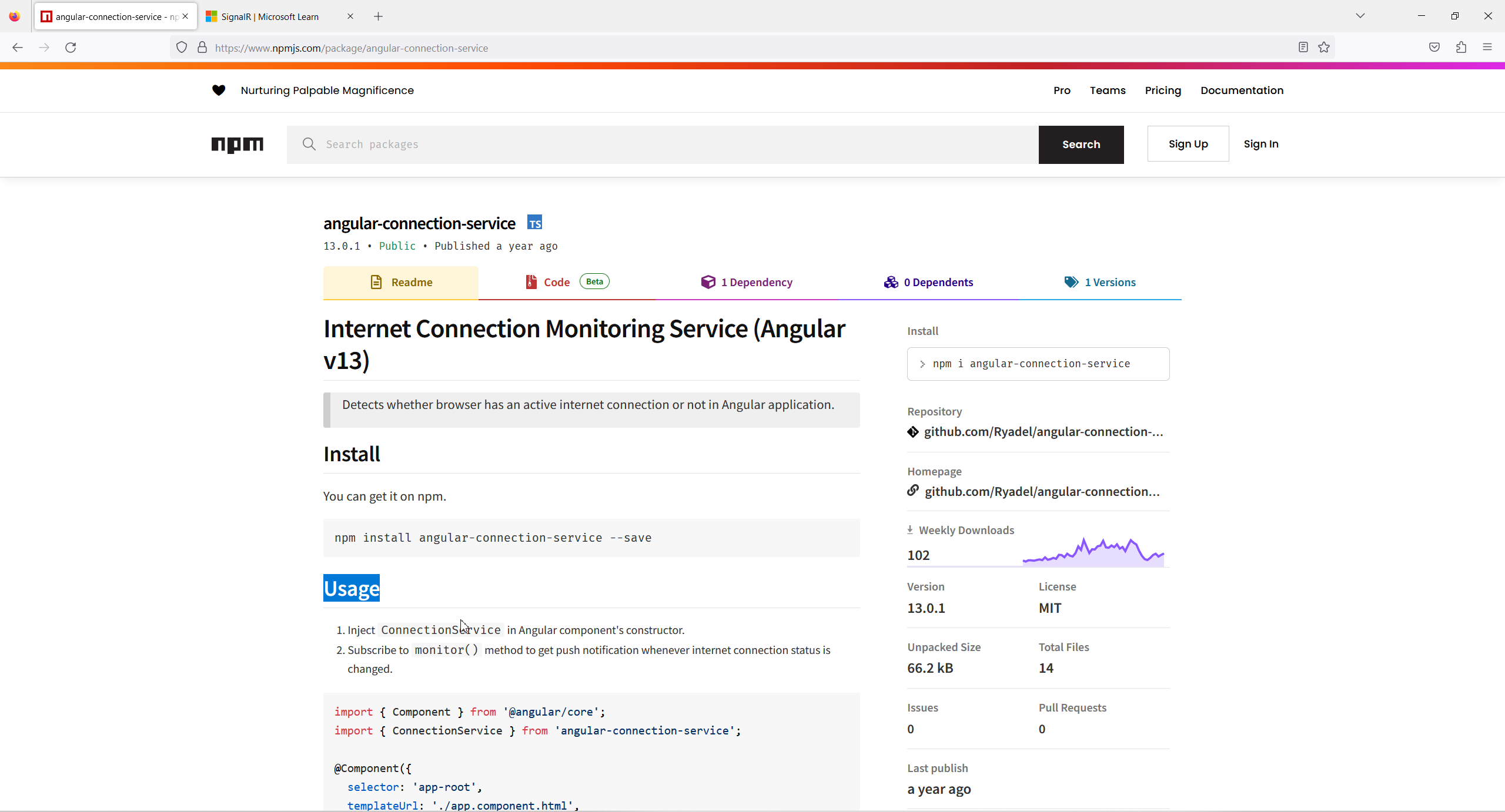Click the site security lock icon
This screenshot has width=1505, height=812.
202,48
